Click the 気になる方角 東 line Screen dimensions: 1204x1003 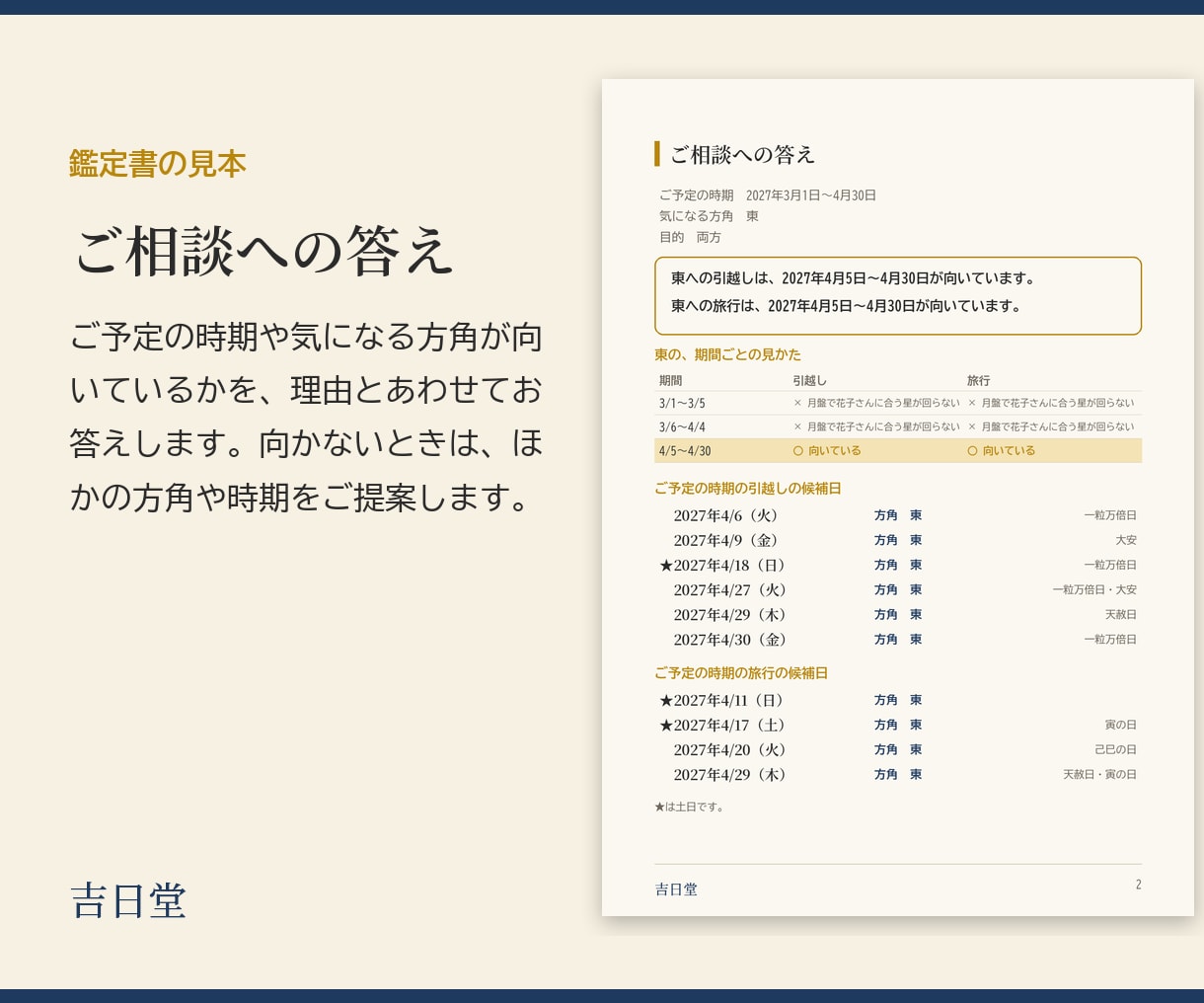pos(709,216)
